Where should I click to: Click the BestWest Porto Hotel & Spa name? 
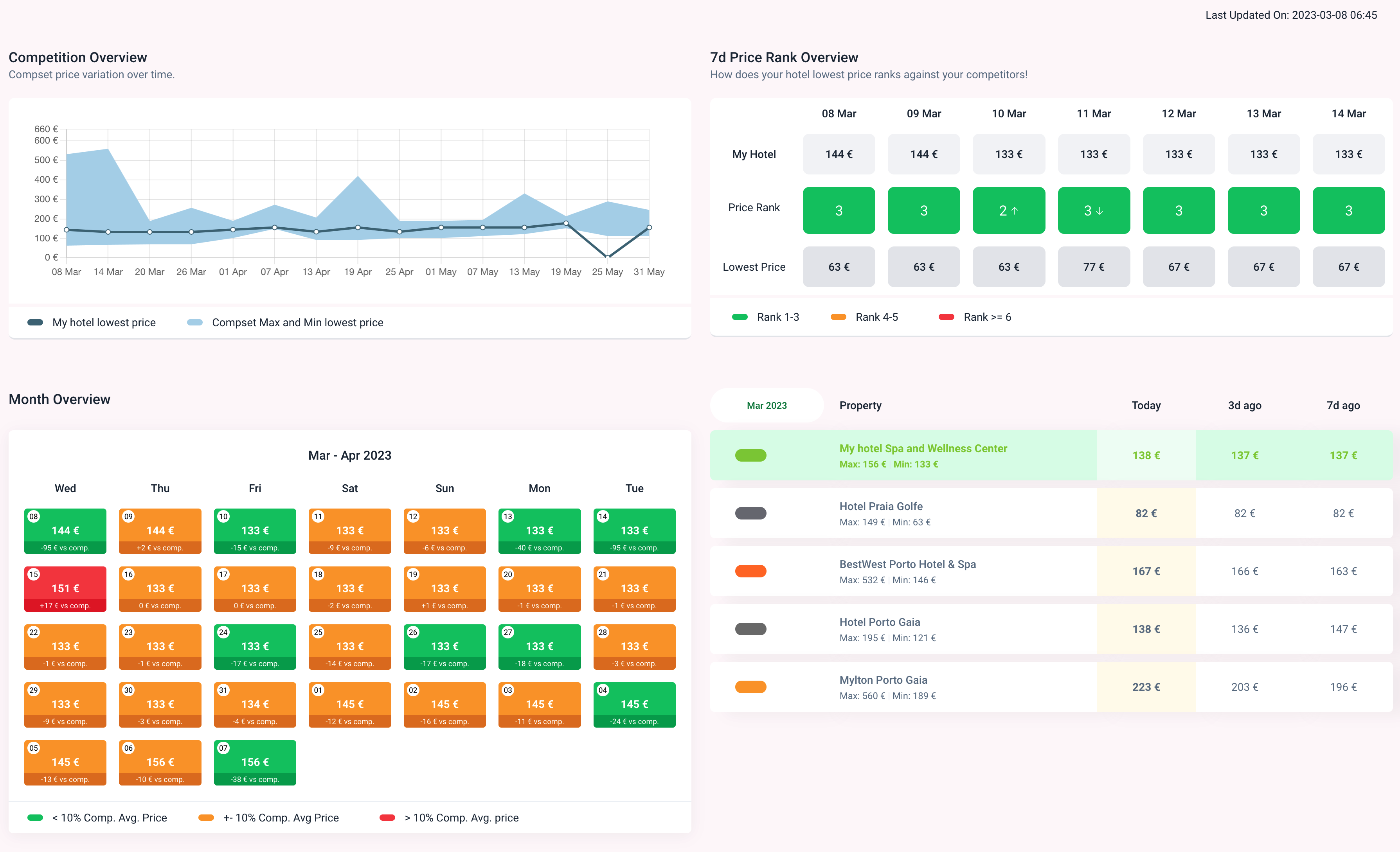pyautogui.click(x=907, y=564)
